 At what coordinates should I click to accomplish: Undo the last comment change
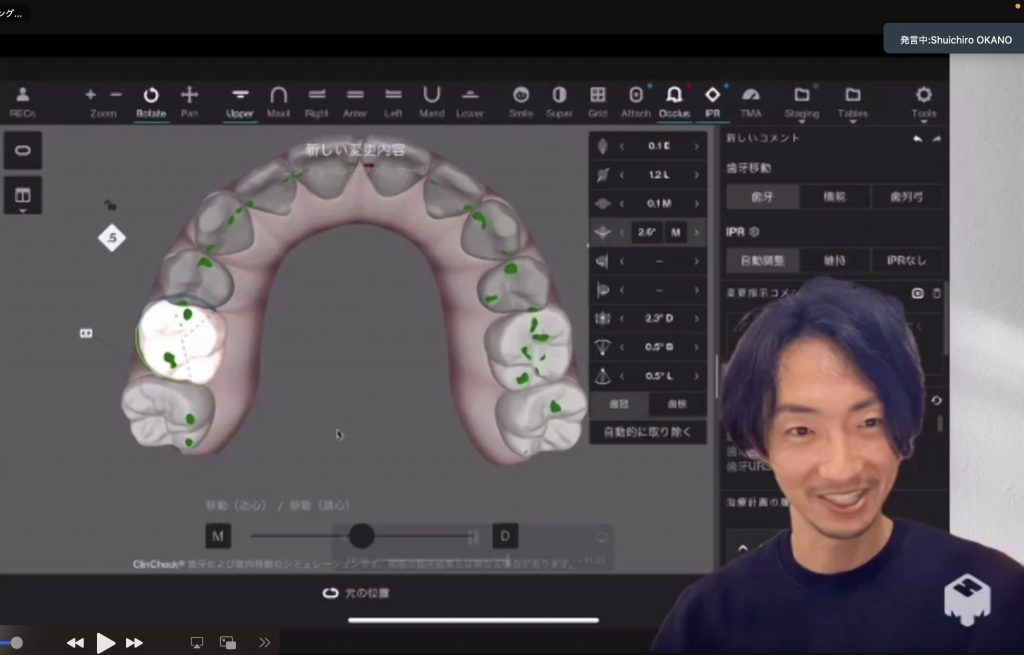pyautogui.click(x=918, y=138)
